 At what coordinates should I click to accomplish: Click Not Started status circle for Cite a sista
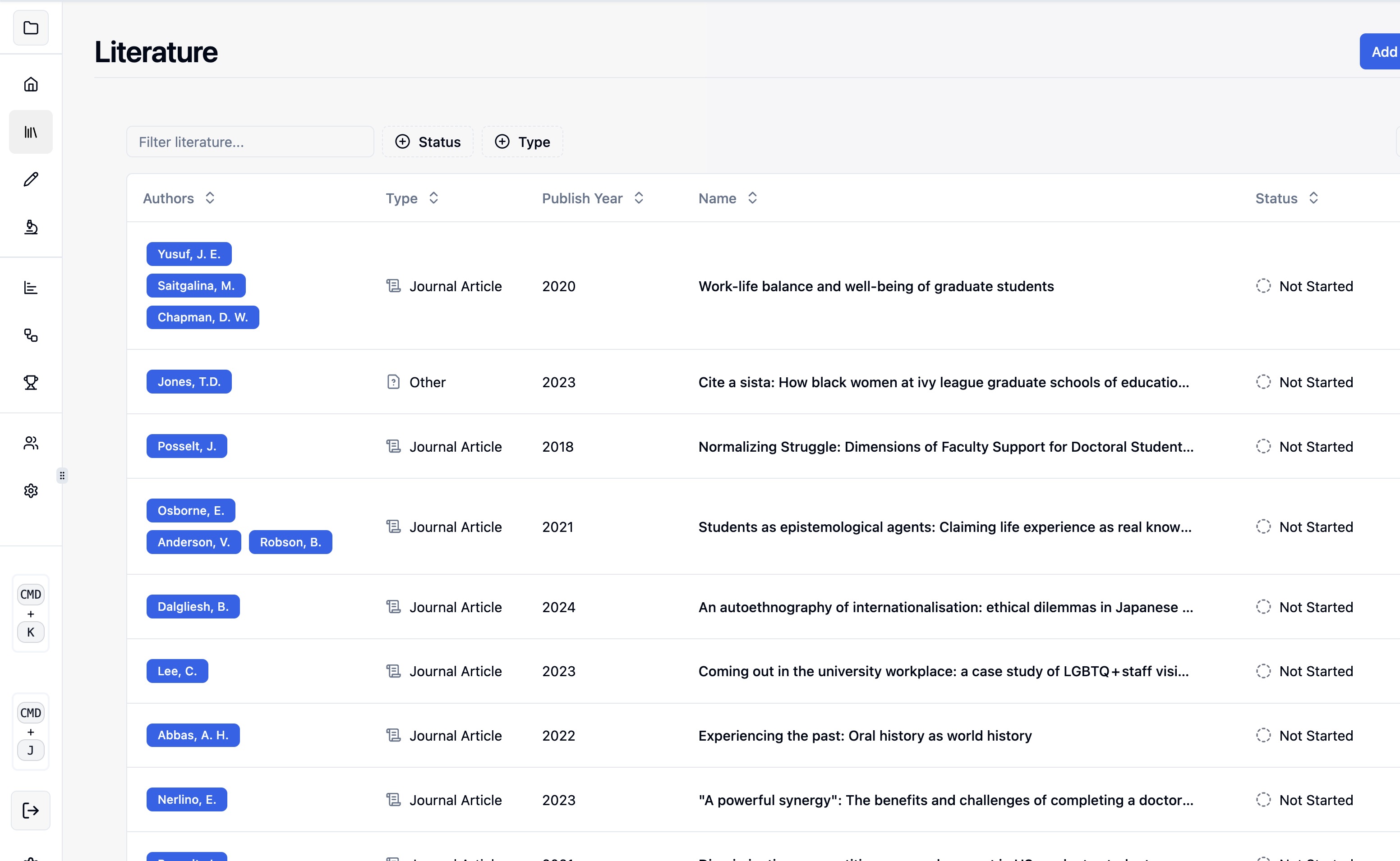pos(1263,381)
